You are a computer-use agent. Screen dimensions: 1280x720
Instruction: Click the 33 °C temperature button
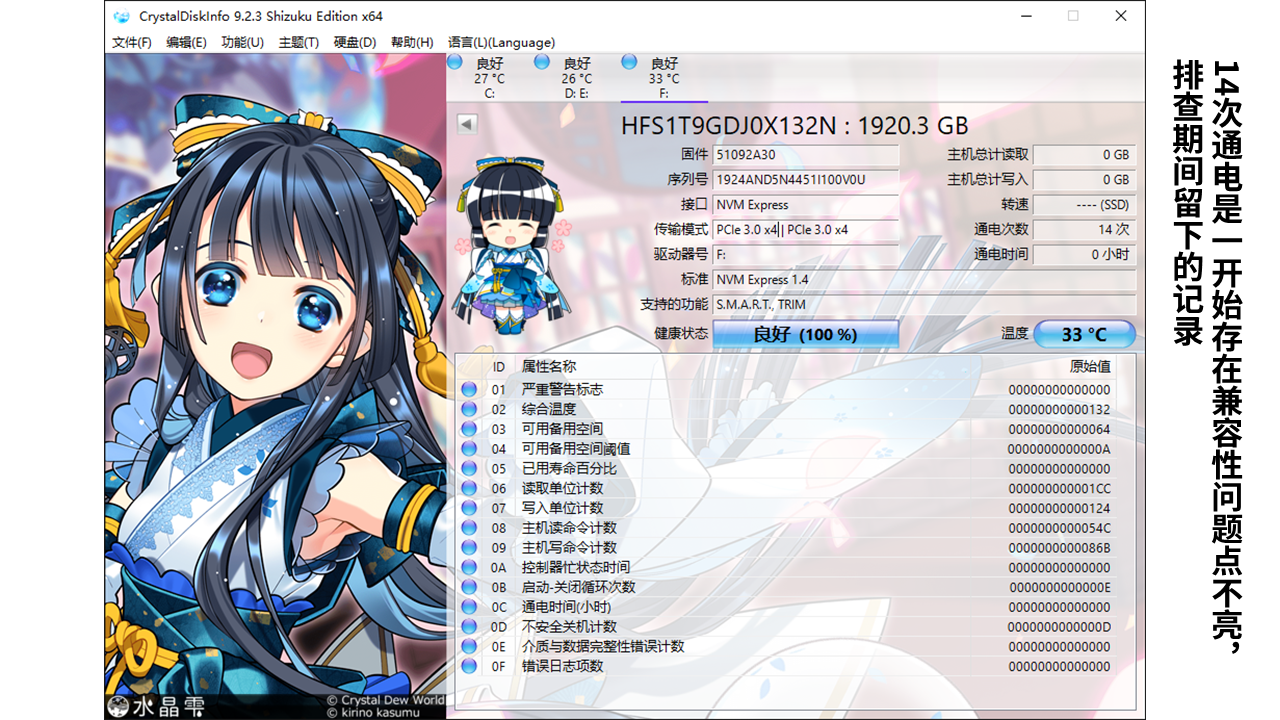click(1085, 334)
